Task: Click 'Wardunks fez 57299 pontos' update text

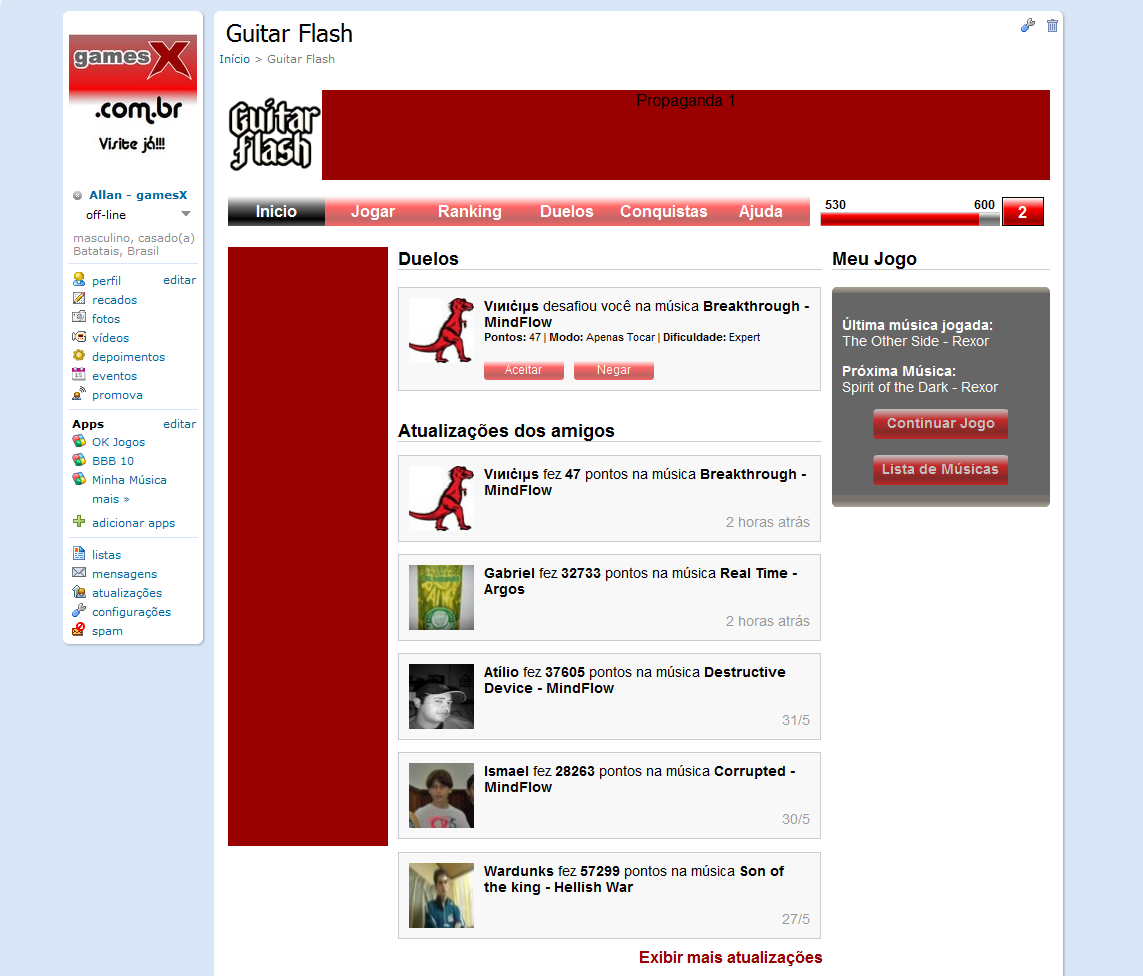Action: [634, 879]
